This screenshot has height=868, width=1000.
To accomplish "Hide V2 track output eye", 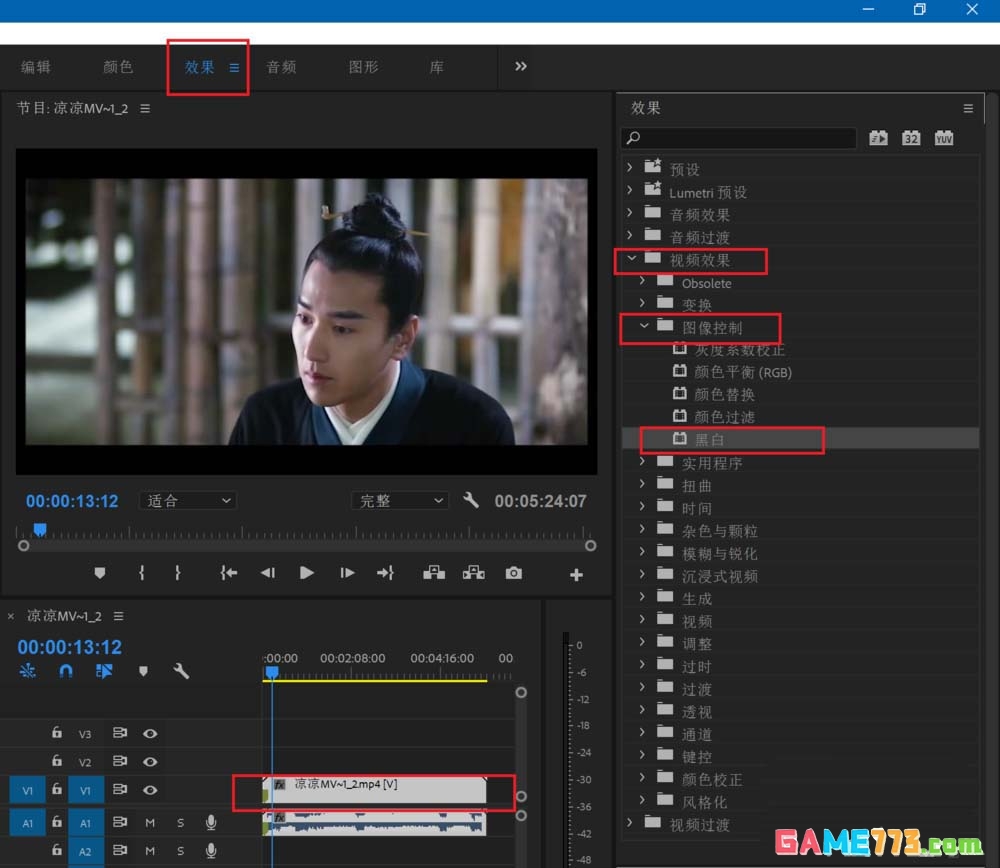I will (150, 761).
